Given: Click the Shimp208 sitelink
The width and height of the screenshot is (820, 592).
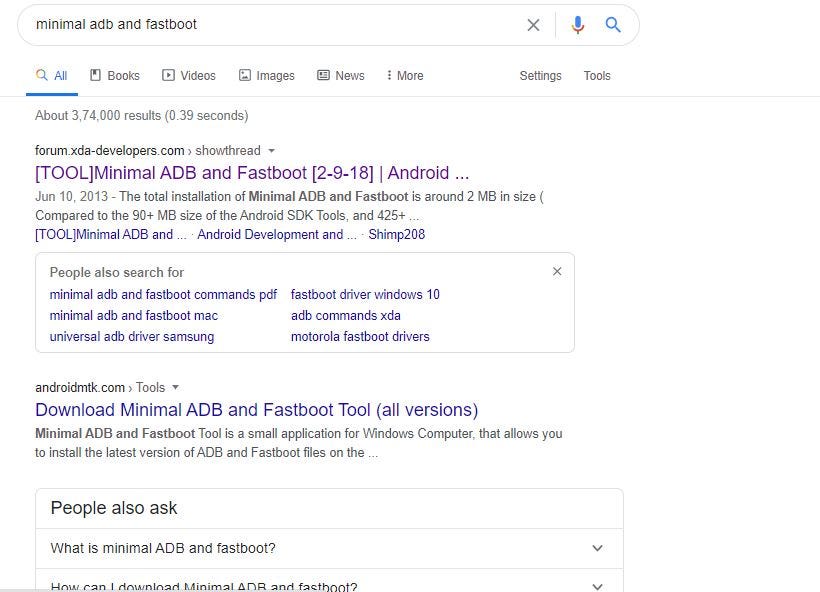Looking at the screenshot, I should pyautogui.click(x=397, y=234).
